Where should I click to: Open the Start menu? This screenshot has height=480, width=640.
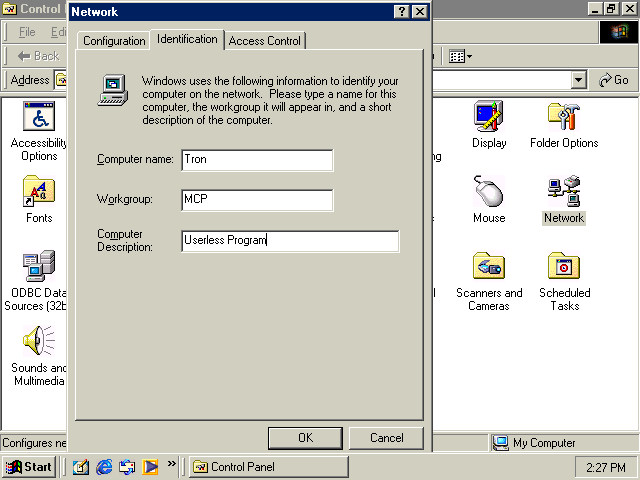point(29,467)
